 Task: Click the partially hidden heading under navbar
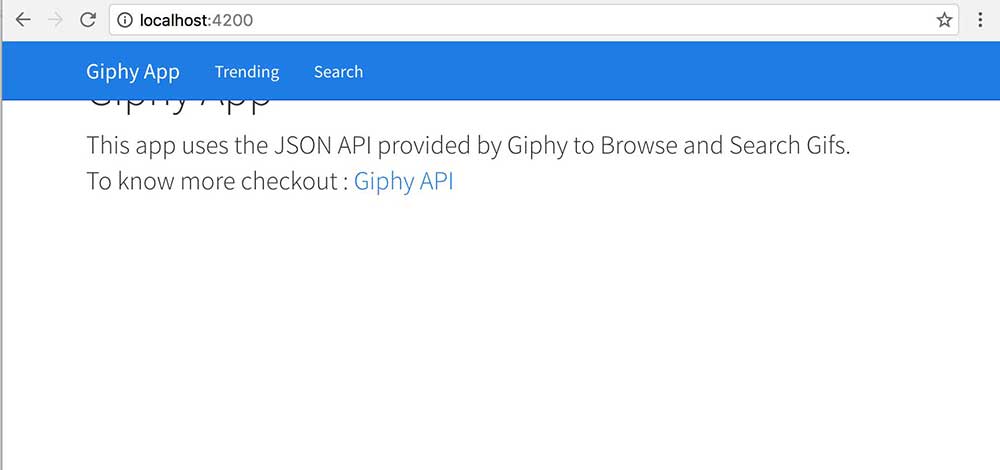180,104
